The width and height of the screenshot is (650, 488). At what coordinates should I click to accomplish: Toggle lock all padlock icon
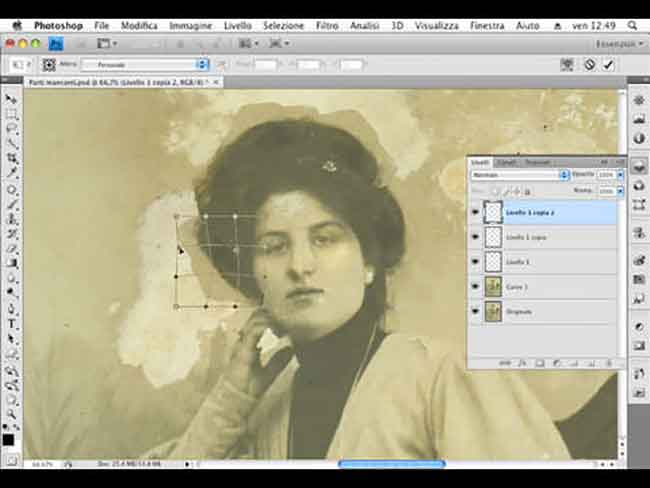pyautogui.click(x=528, y=192)
